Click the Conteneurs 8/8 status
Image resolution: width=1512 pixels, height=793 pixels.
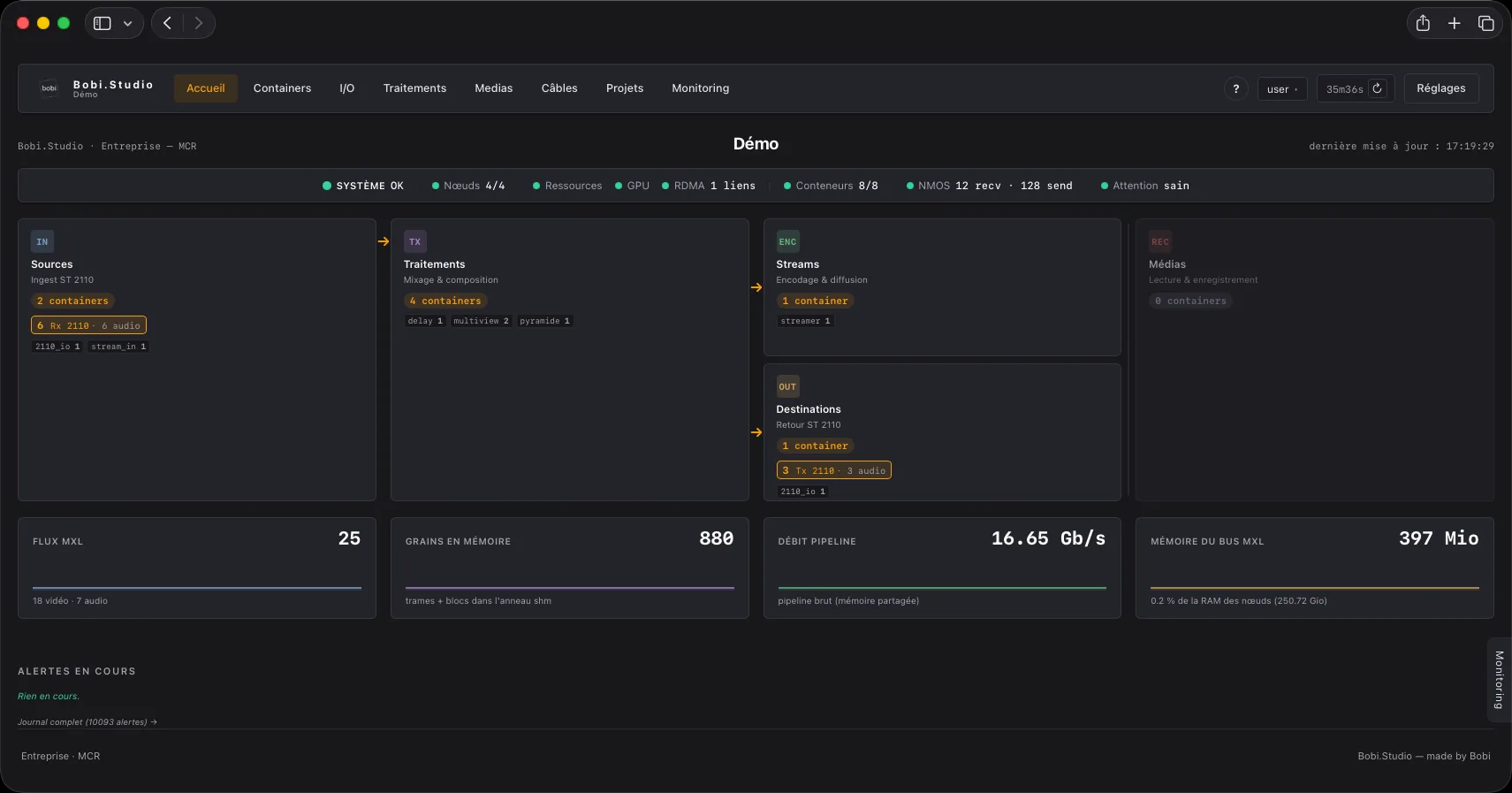point(831,186)
